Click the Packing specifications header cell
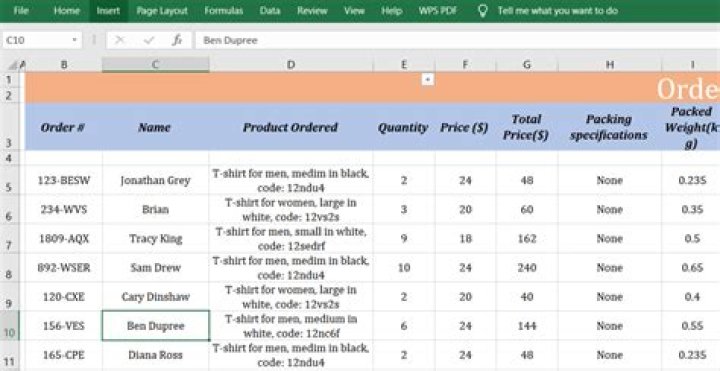The image size is (720, 371). point(609,127)
